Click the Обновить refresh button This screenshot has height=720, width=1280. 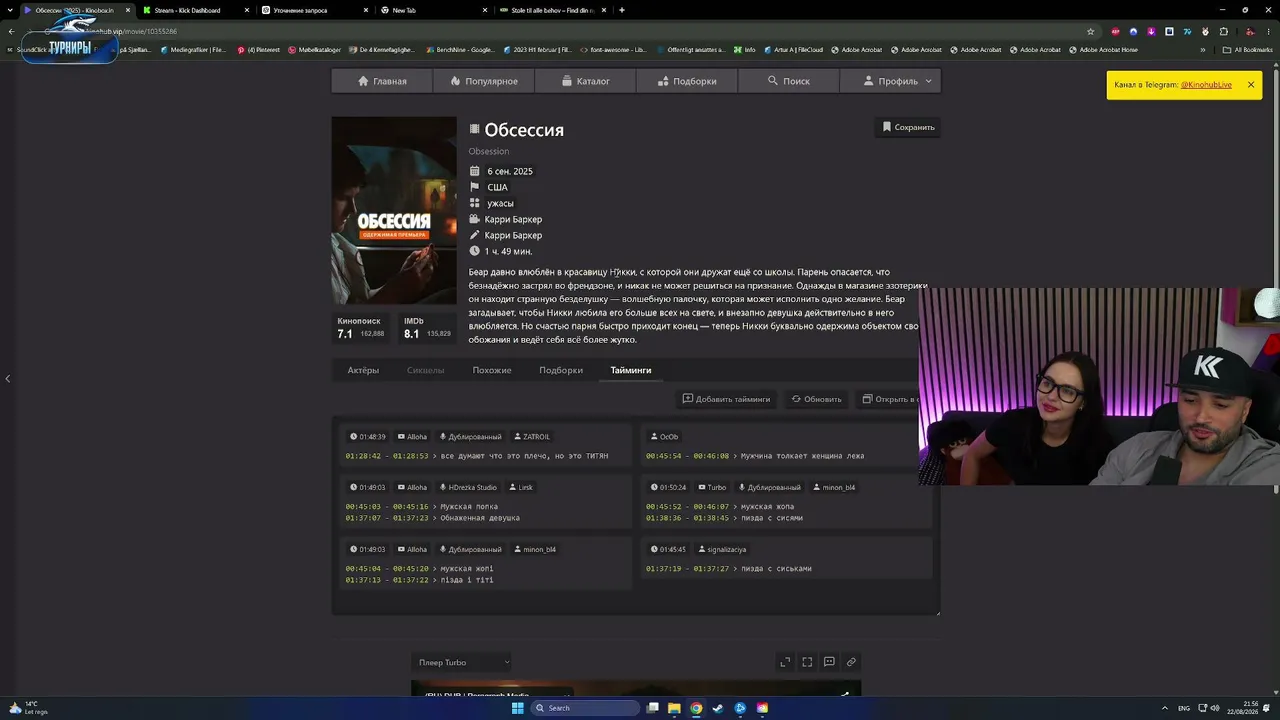click(816, 399)
